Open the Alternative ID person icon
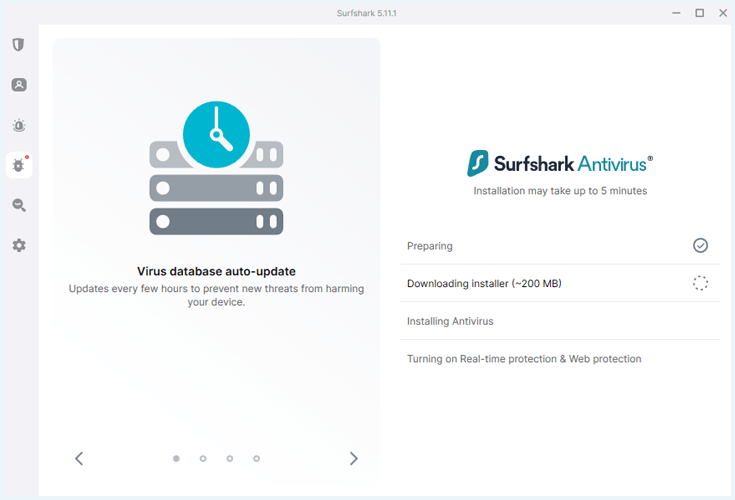The image size is (735, 500). tap(19, 85)
